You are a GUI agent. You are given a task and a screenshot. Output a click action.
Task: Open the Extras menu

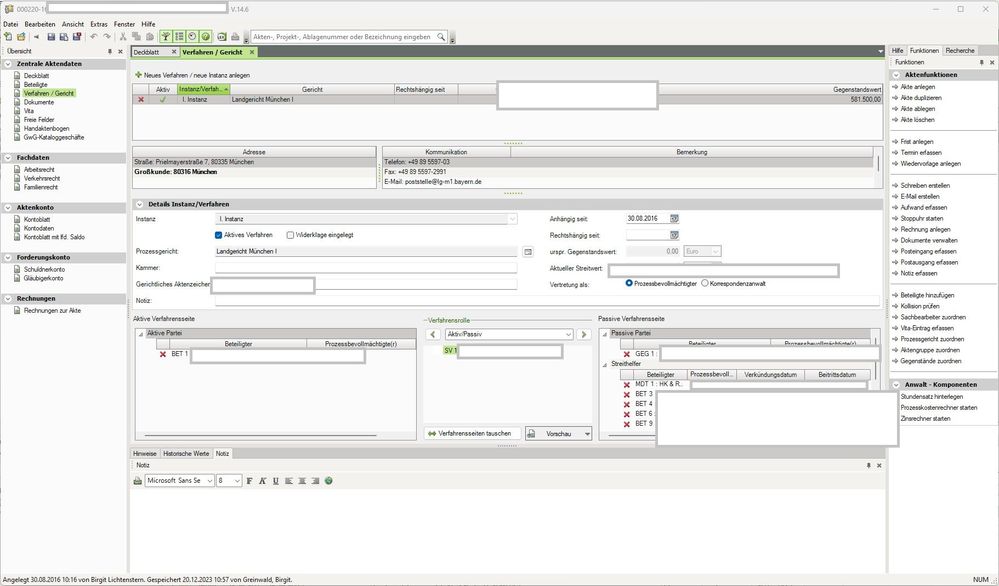pyautogui.click(x=99, y=23)
